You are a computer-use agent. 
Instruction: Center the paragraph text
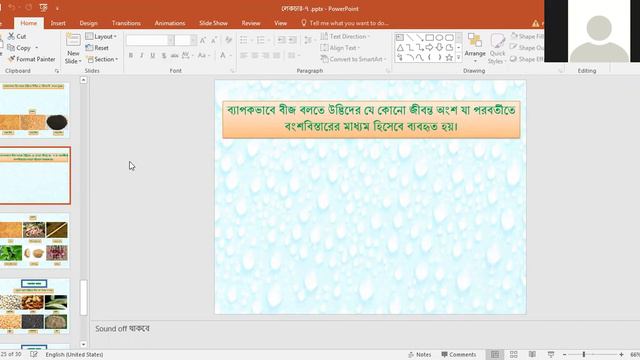click(x=255, y=56)
